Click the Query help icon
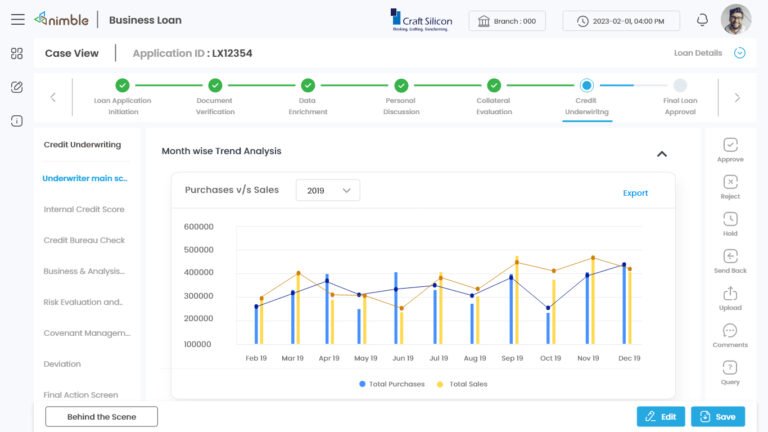The height and width of the screenshot is (432, 768). pyautogui.click(x=730, y=367)
